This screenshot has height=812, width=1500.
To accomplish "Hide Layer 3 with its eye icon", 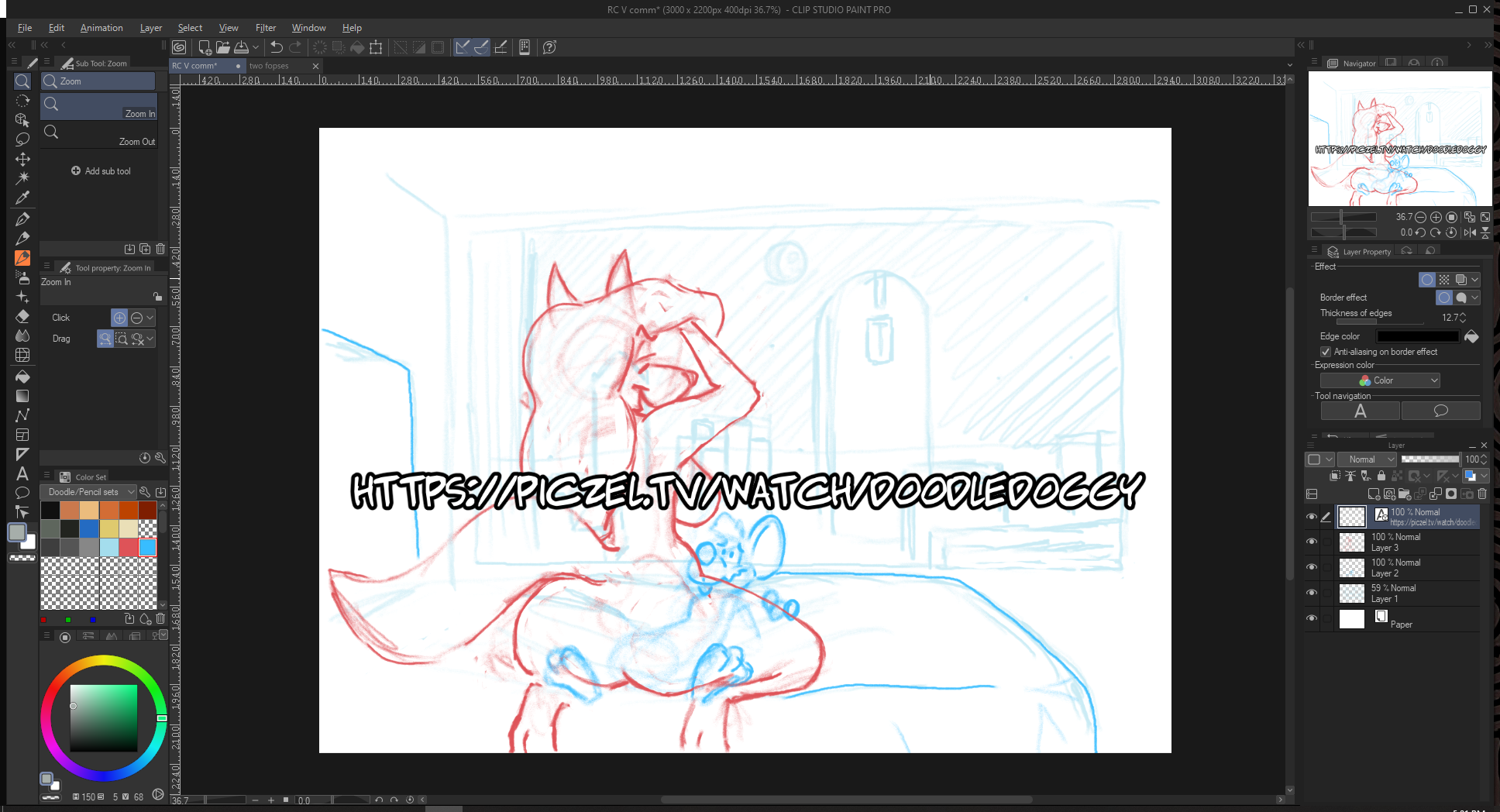I will pos(1312,542).
